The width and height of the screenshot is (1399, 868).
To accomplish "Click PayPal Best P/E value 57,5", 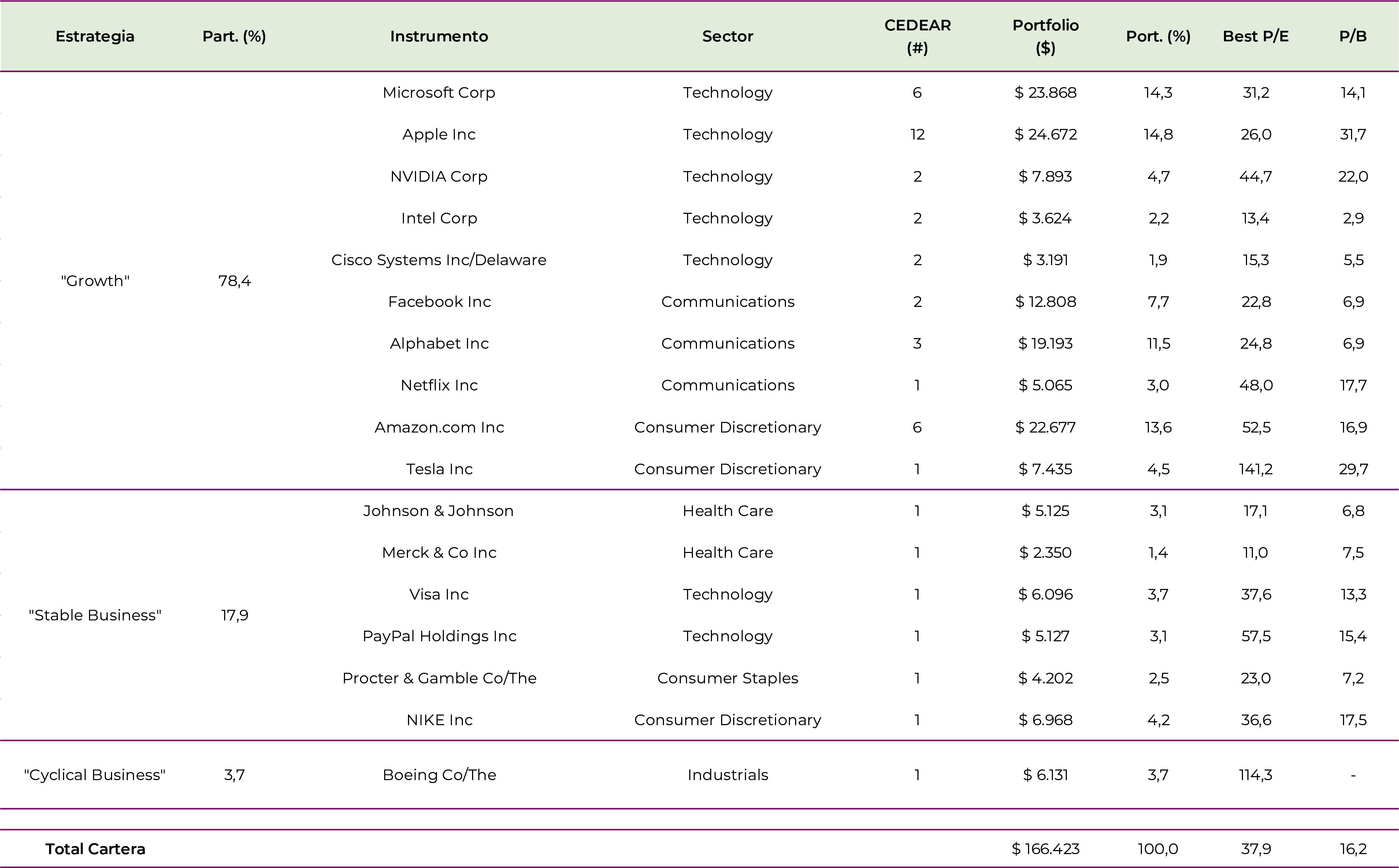I will [1255, 636].
